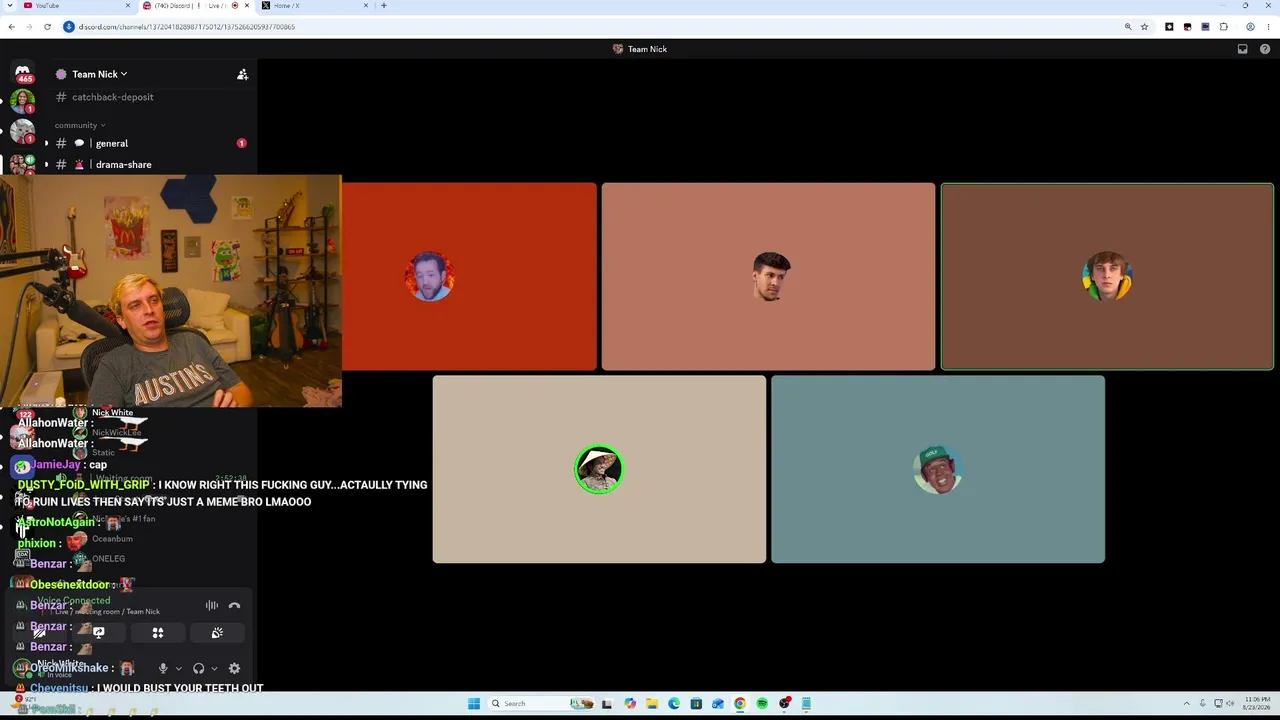
Task: Open Google Chrome from the taskbar
Action: click(740, 704)
